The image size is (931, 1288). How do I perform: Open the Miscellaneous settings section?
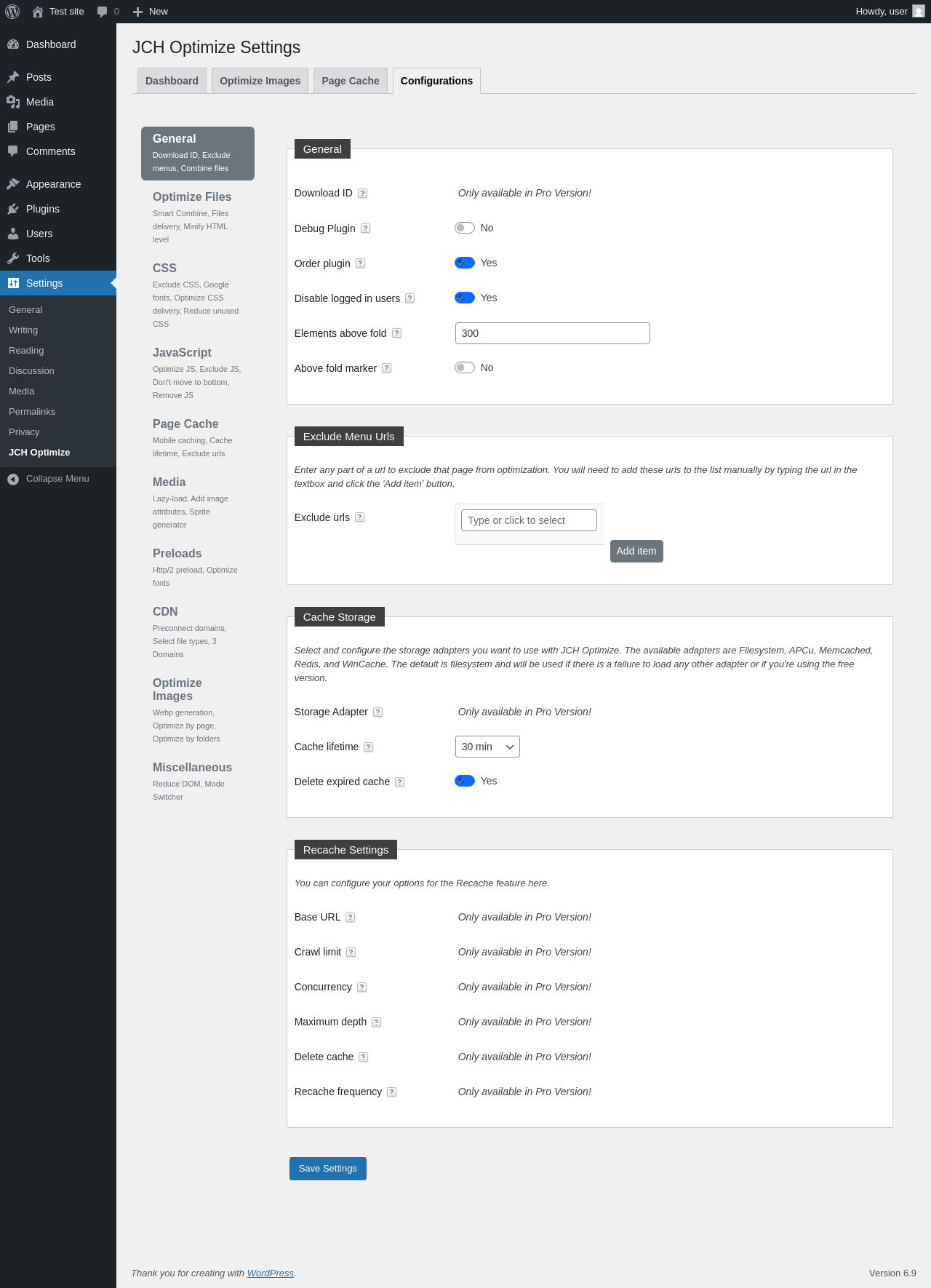(198, 781)
